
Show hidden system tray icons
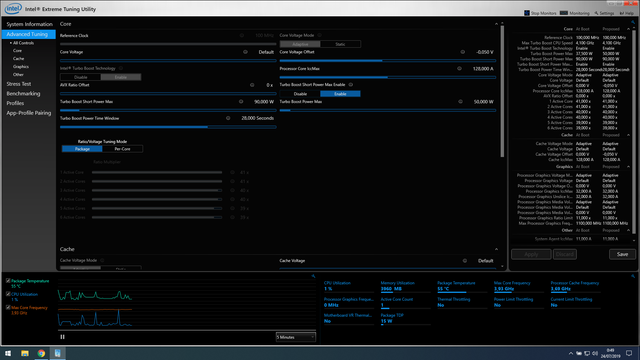click(x=571, y=353)
